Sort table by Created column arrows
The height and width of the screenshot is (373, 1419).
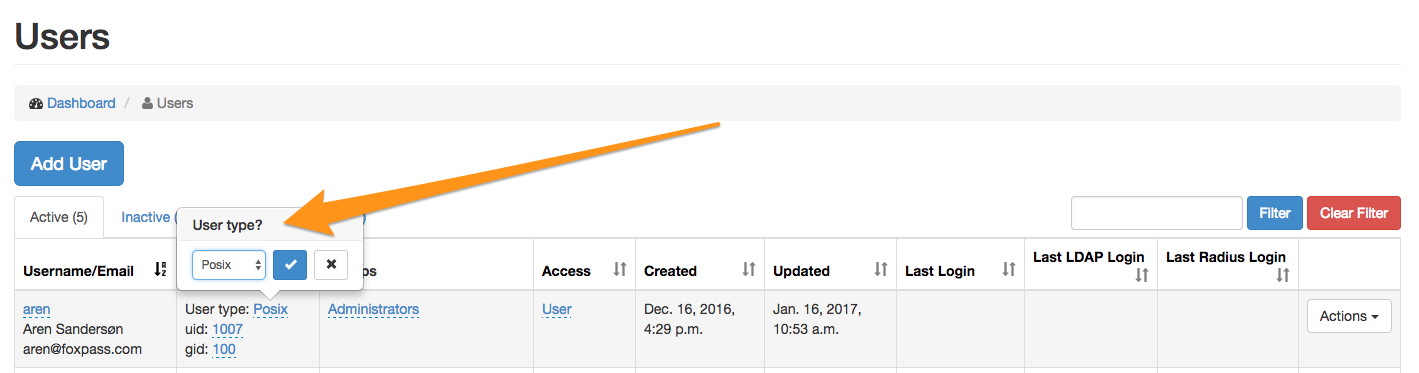coord(749,270)
